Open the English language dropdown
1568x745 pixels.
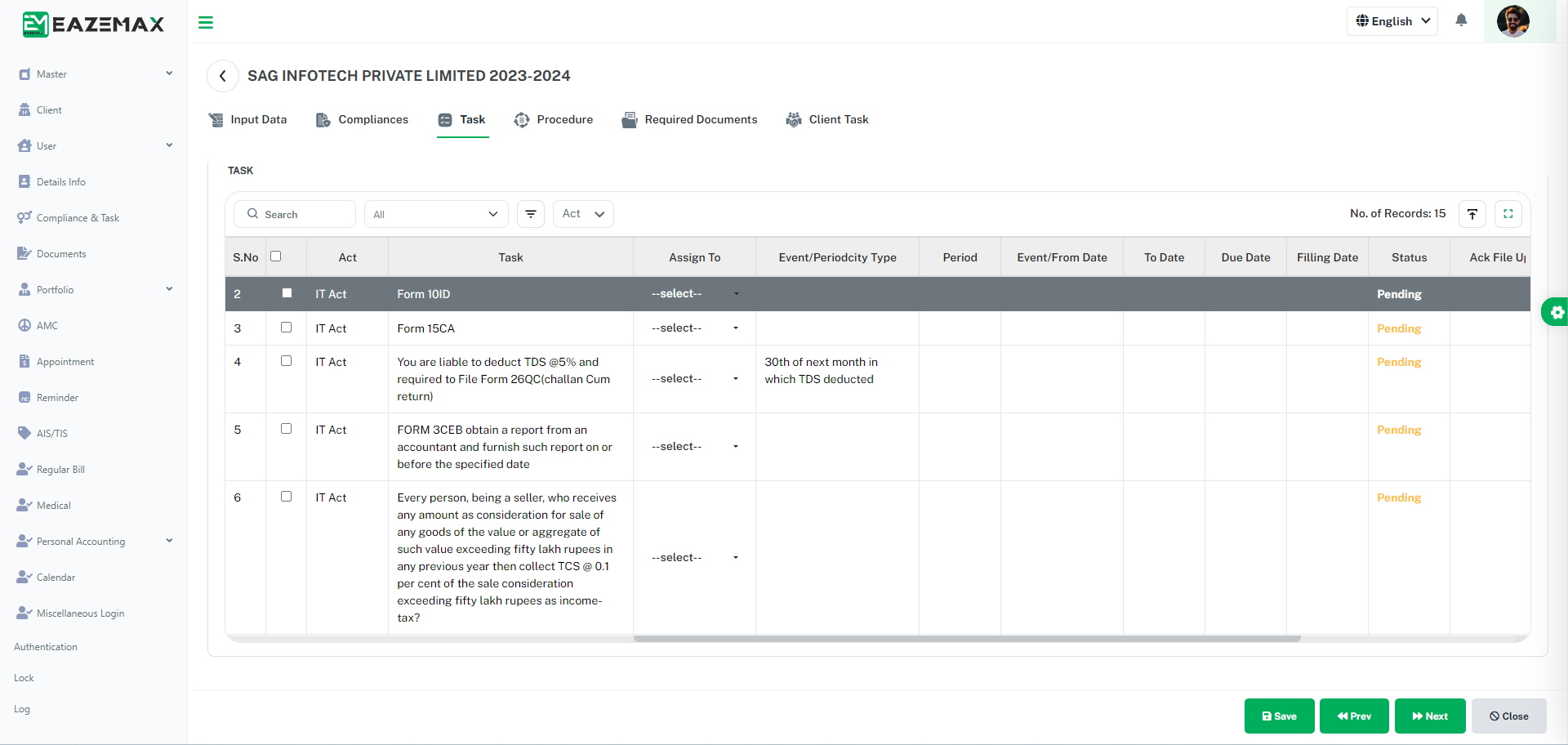[1392, 21]
